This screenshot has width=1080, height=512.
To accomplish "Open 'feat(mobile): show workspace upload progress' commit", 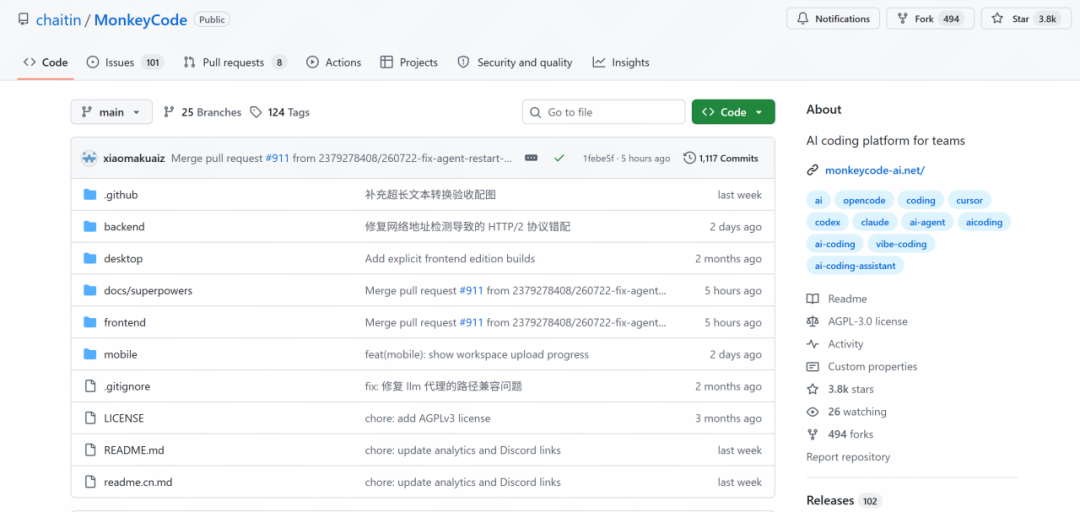I will (477, 354).
